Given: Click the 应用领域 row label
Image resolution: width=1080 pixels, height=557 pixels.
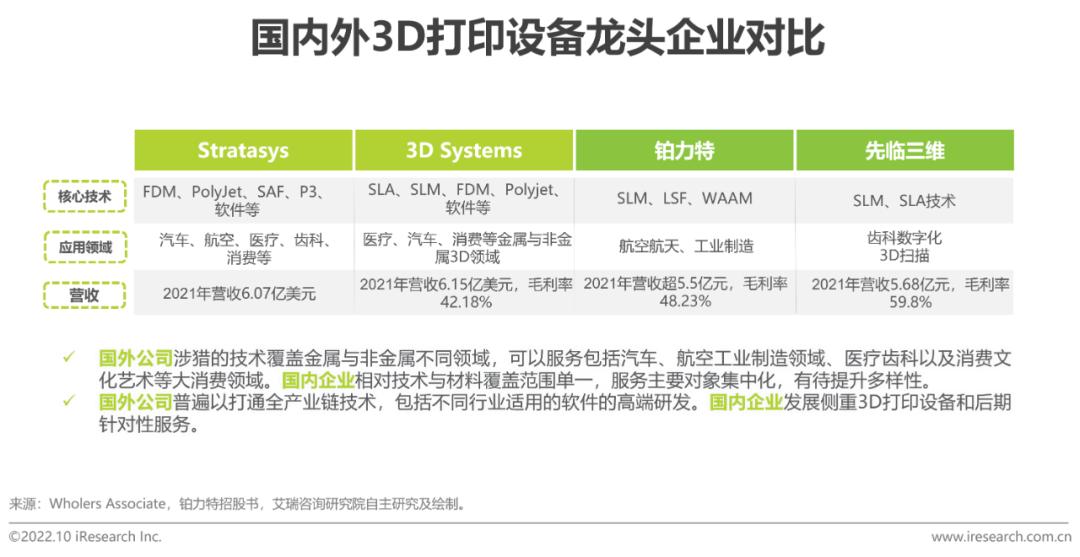Looking at the screenshot, I should 85,247.
